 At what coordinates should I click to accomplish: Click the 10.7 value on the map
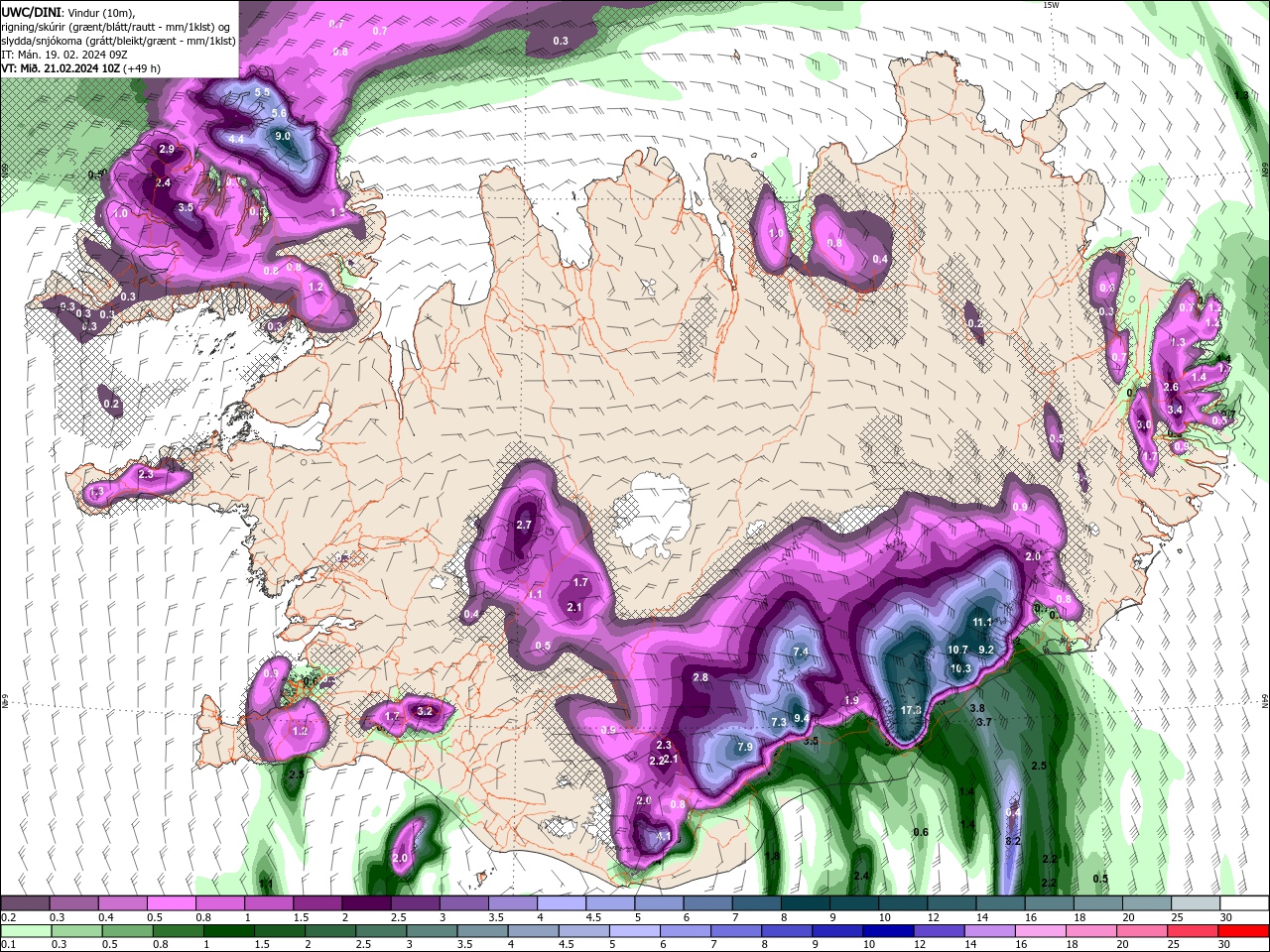tap(957, 650)
